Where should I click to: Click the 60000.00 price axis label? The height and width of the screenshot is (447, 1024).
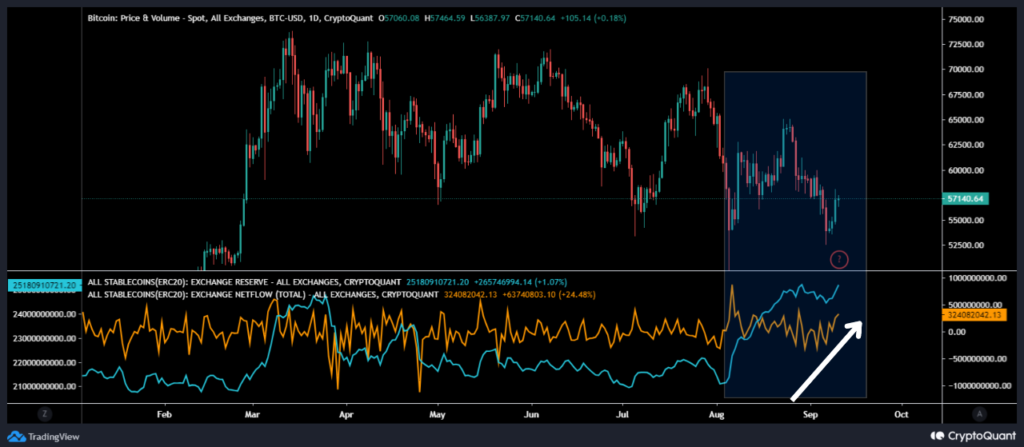[967, 171]
